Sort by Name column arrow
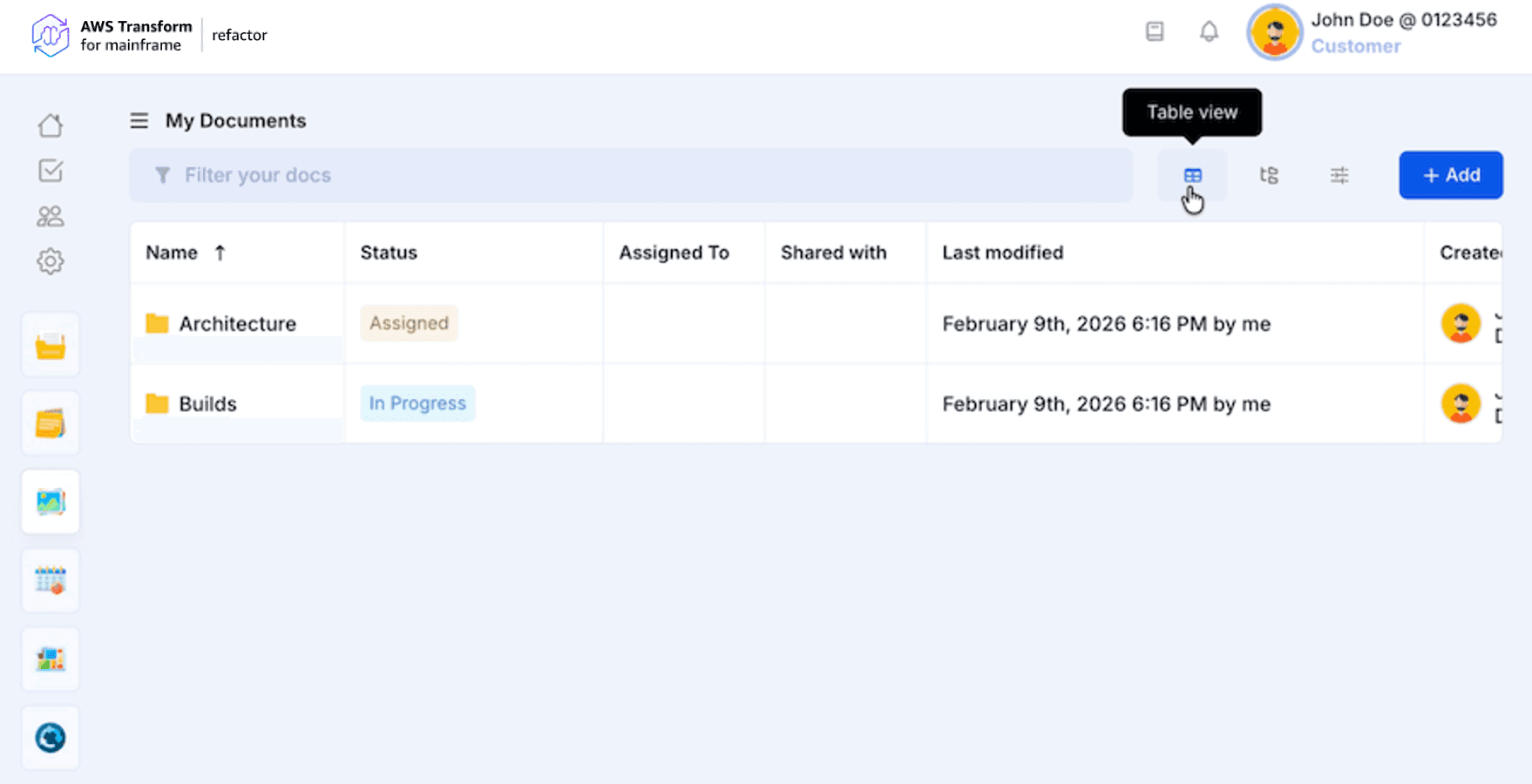This screenshot has width=1532, height=784. (x=220, y=253)
